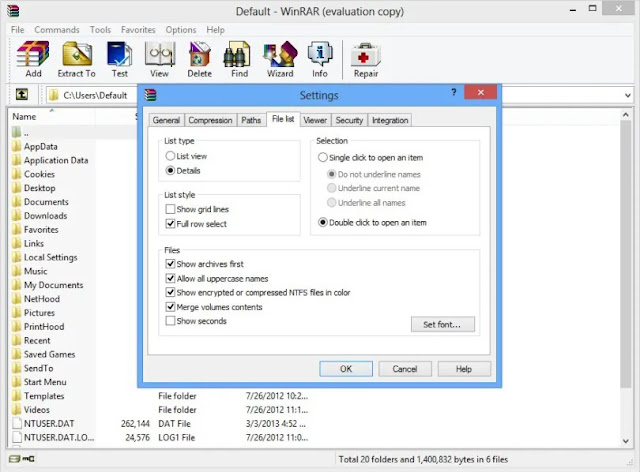
Task: Enable Show grid lines checkbox
Action: point(170,209)
